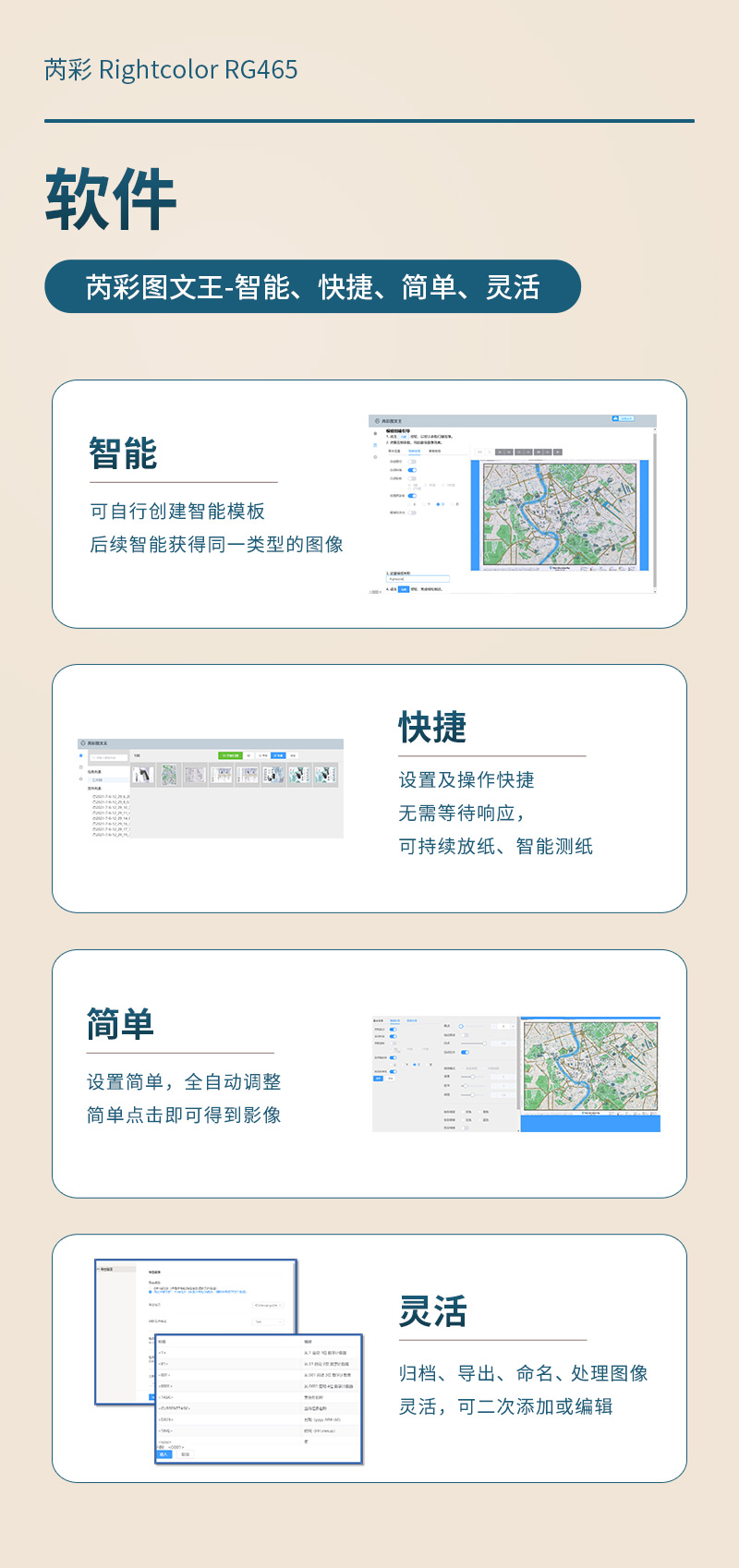The width and height of the screenshot is (739, 1568).
Task: Open first dated file entry in 快捷 file list
Action: (x=111, y=796)
